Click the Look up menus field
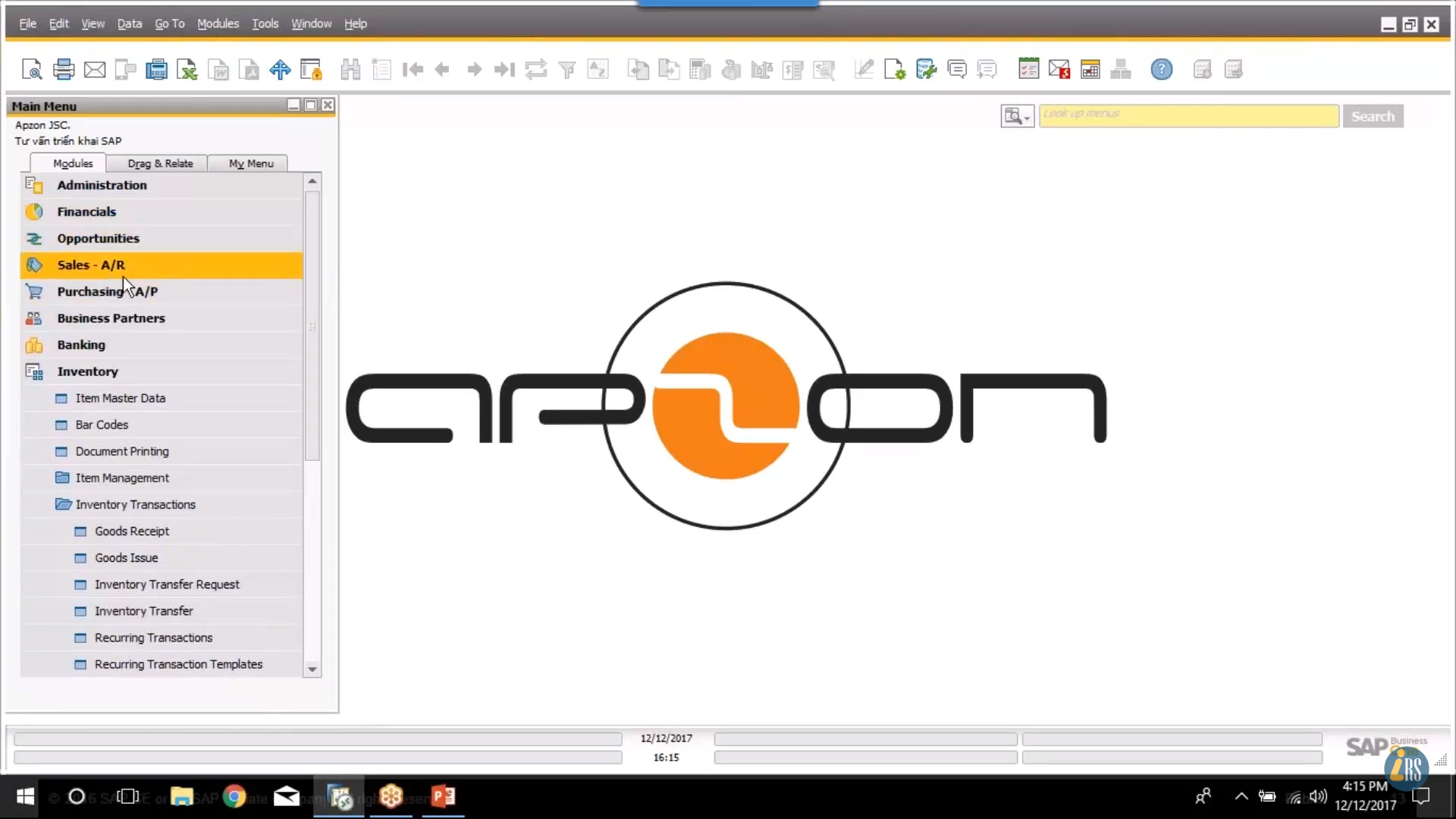The height and width of the screenshot is (819, 1456). click(x=1188, y=115)
